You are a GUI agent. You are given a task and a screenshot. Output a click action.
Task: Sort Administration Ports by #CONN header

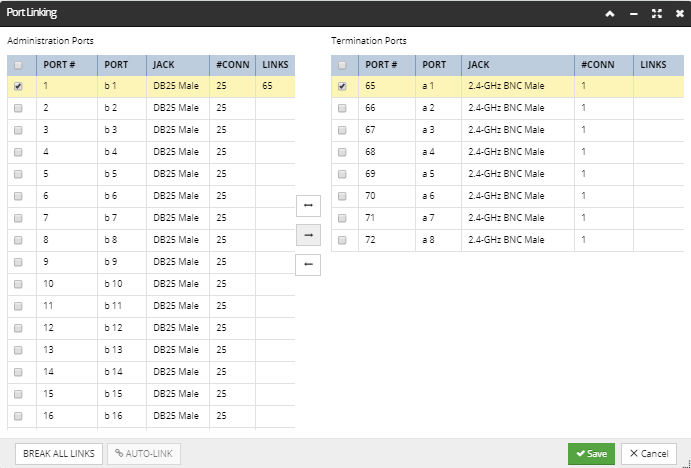tap(233, 65)
